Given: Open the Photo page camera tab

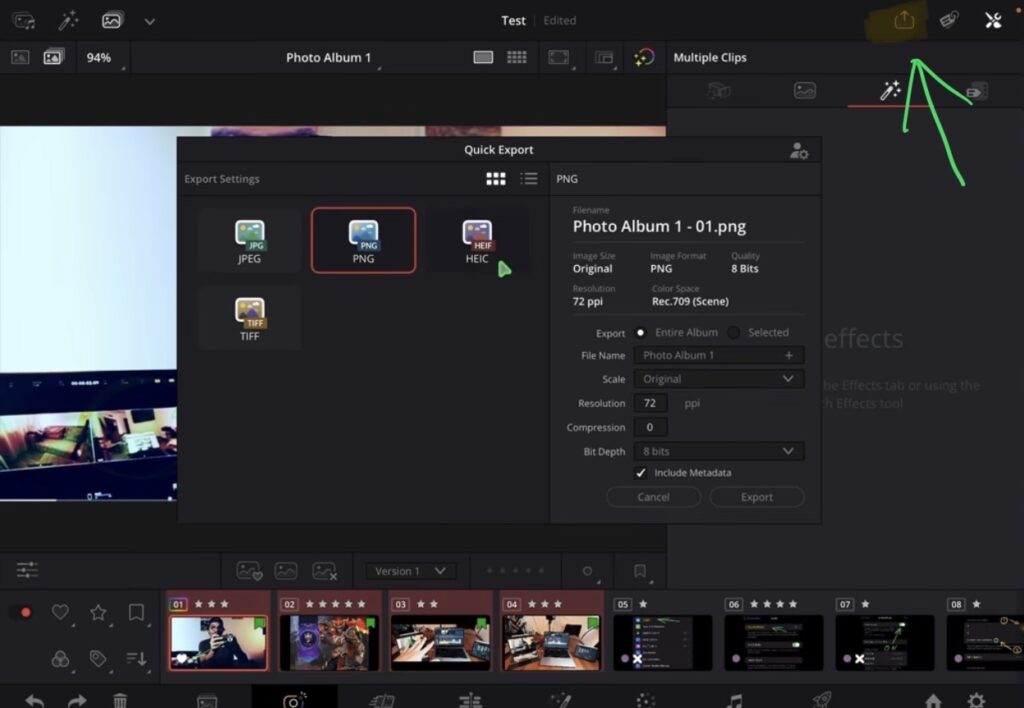Looking at the screenshot, I should point(295,700).
